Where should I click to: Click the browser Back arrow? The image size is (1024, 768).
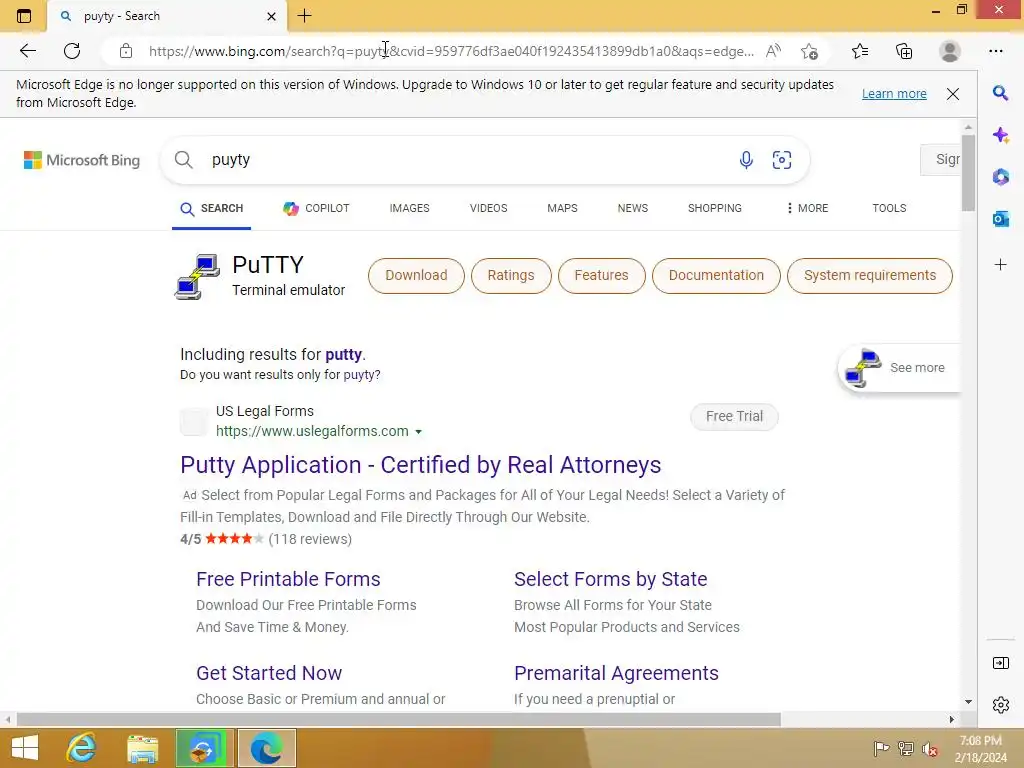coord(27,51)
